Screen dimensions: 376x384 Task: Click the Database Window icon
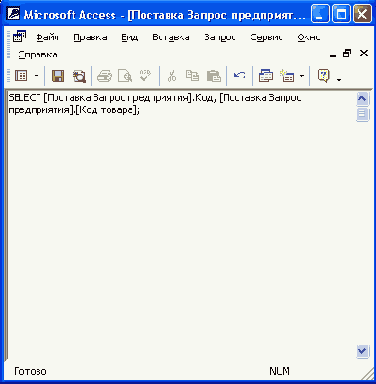266,76
